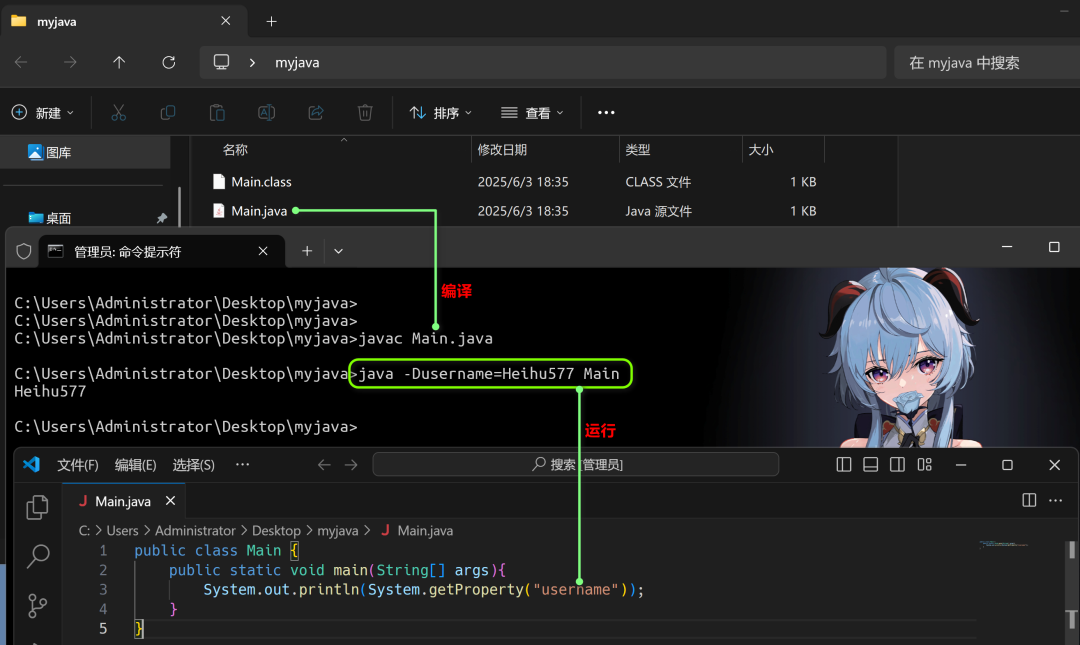Split the VS Code editor right

coord(1029,500)
